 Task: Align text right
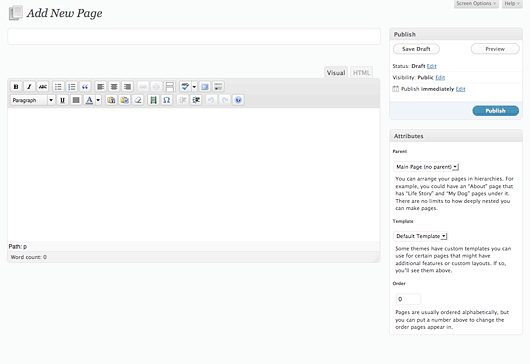127,87
